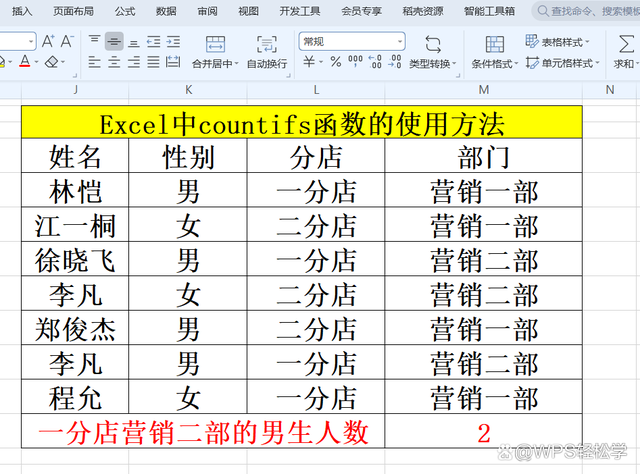The width and height of the screenshot is (640, 474).
Task: Click the 求和 sum button
Action: pyautogui.click(x=625, y=52)
